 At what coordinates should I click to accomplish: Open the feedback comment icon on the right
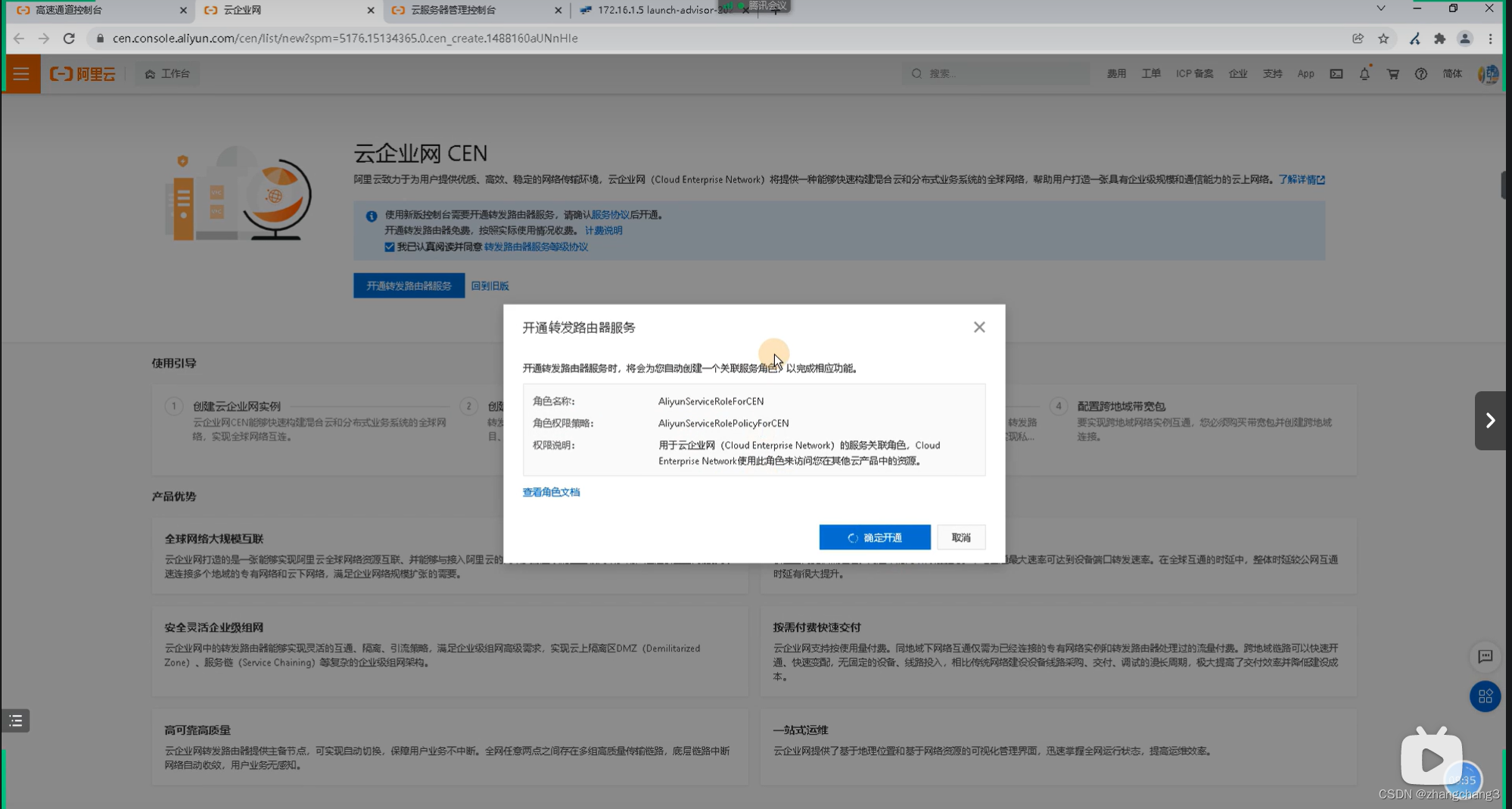[x=1486, y=657]
